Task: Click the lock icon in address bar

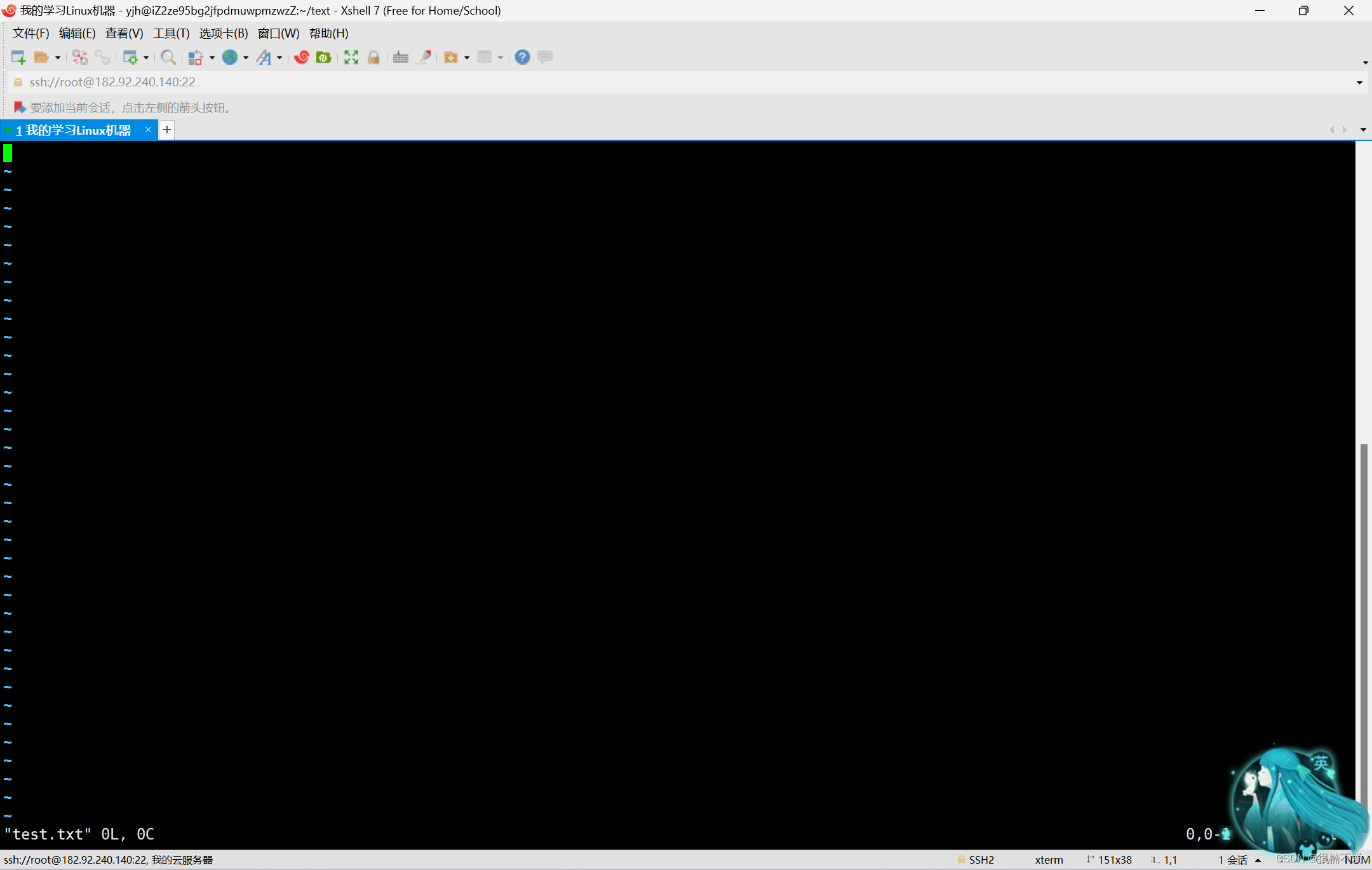Action: [x=18, y=82]
